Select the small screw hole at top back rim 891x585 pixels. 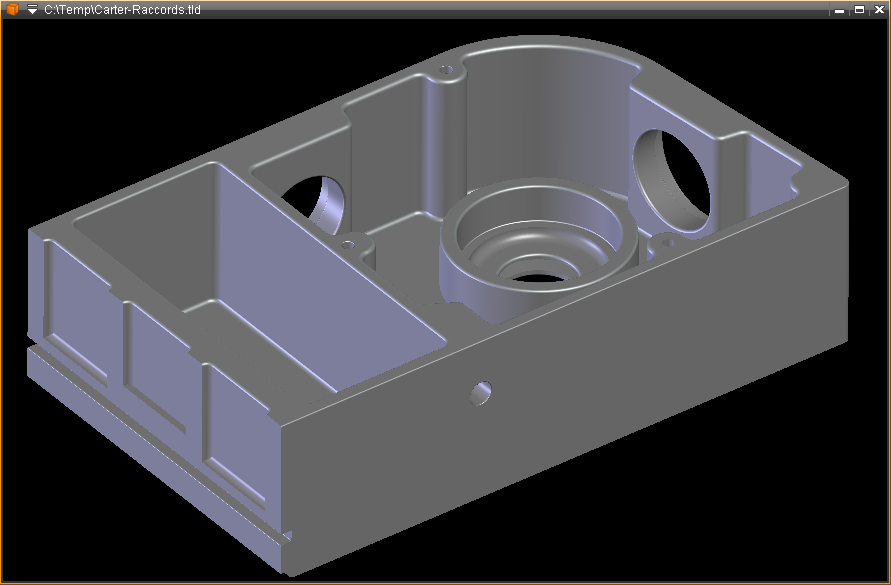tap(445, 72)
